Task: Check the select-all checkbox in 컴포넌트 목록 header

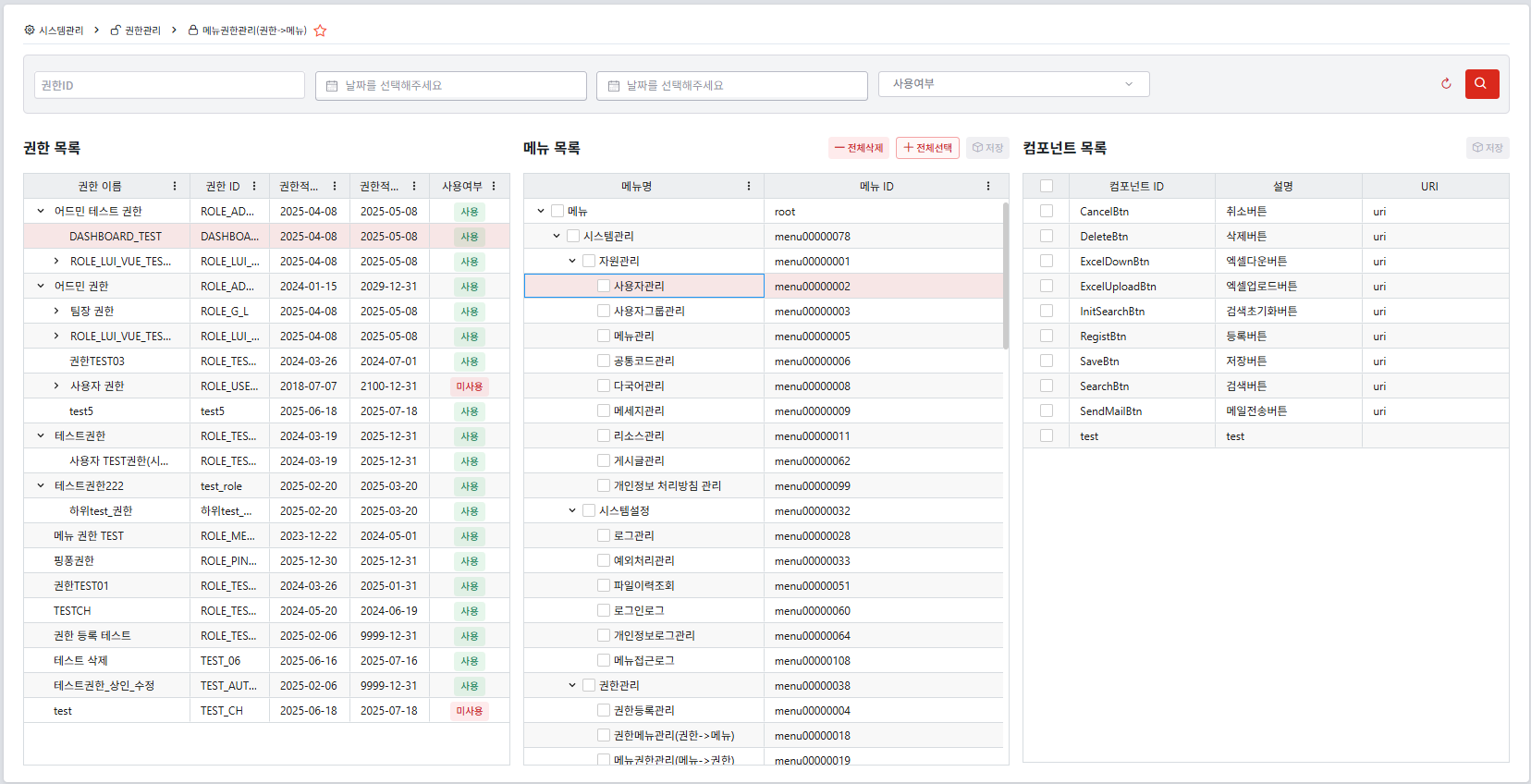Action: (1047, 186)
